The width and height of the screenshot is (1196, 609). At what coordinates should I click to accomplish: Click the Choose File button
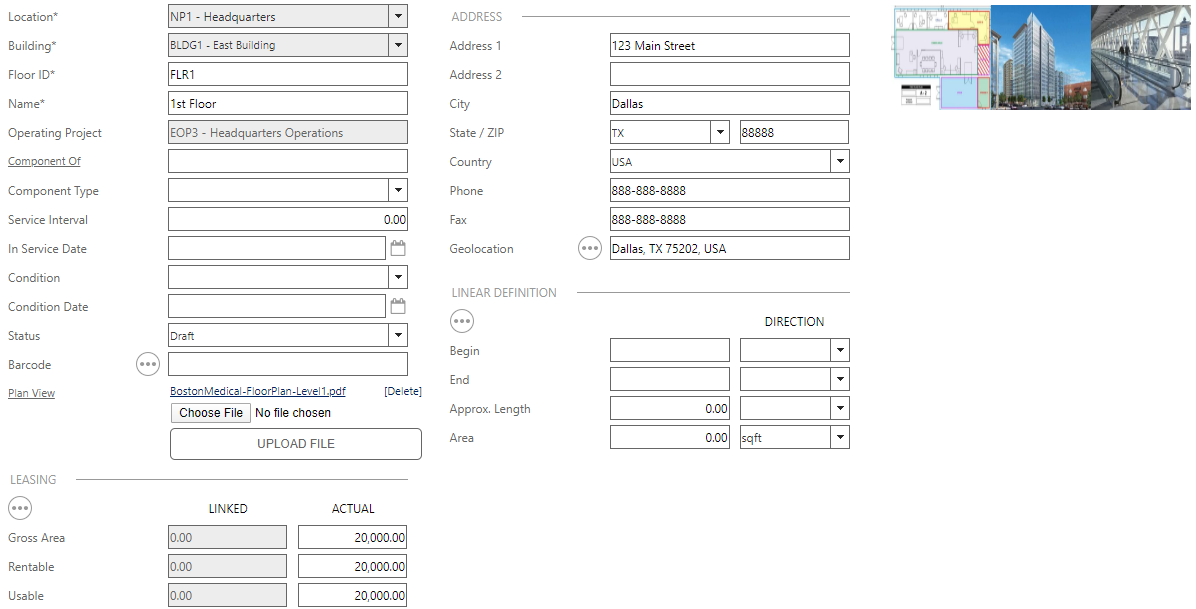(211, 413)
